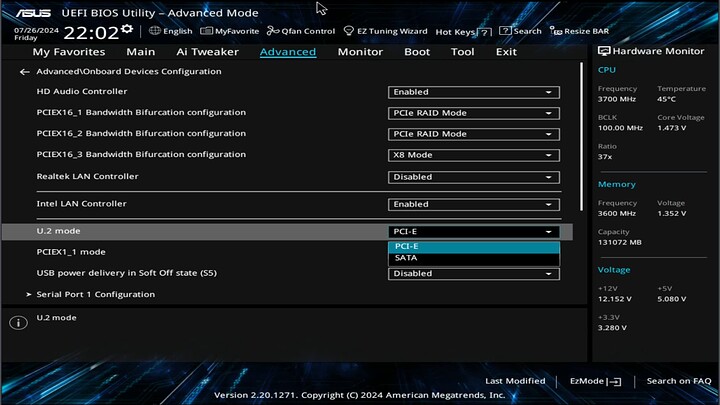Switch to Monitor tab
This screenshot has height=405, width=720.
[x=360, y=52]
